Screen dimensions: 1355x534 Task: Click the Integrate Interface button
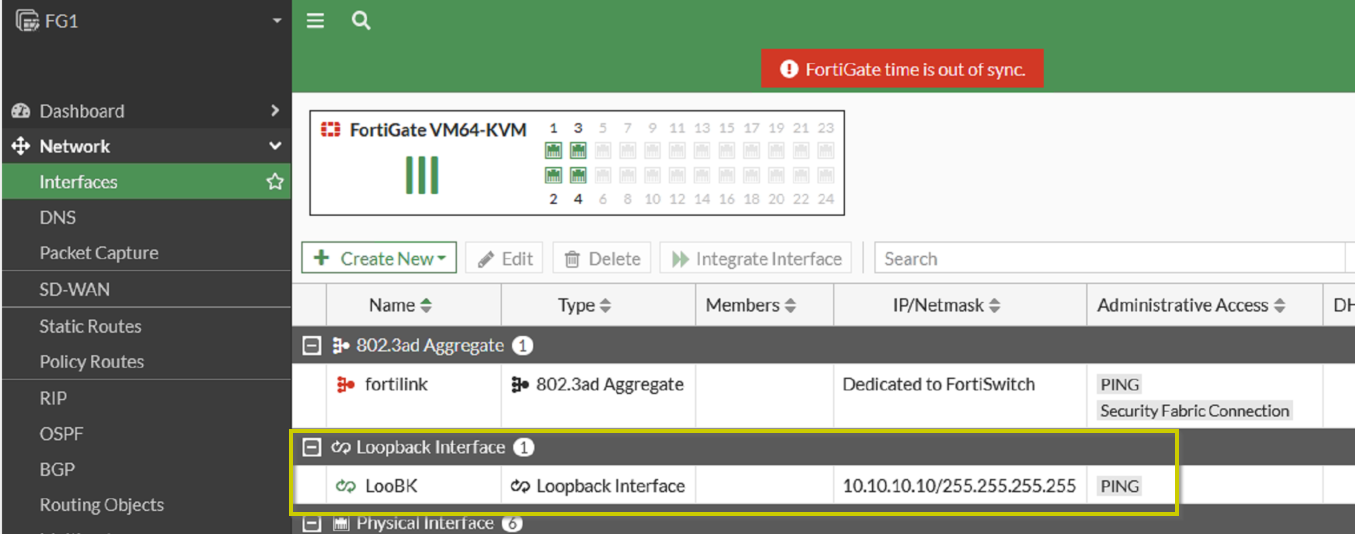point(756,258)
